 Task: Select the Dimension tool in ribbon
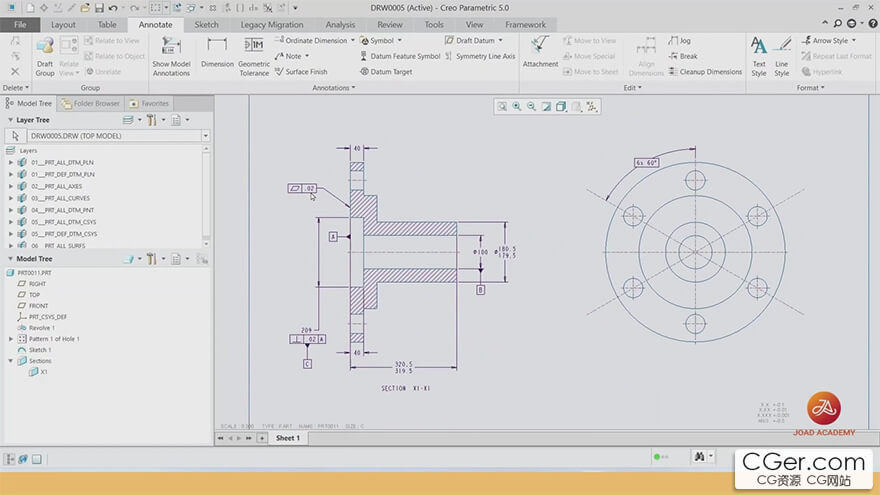(x=217, y=45)
